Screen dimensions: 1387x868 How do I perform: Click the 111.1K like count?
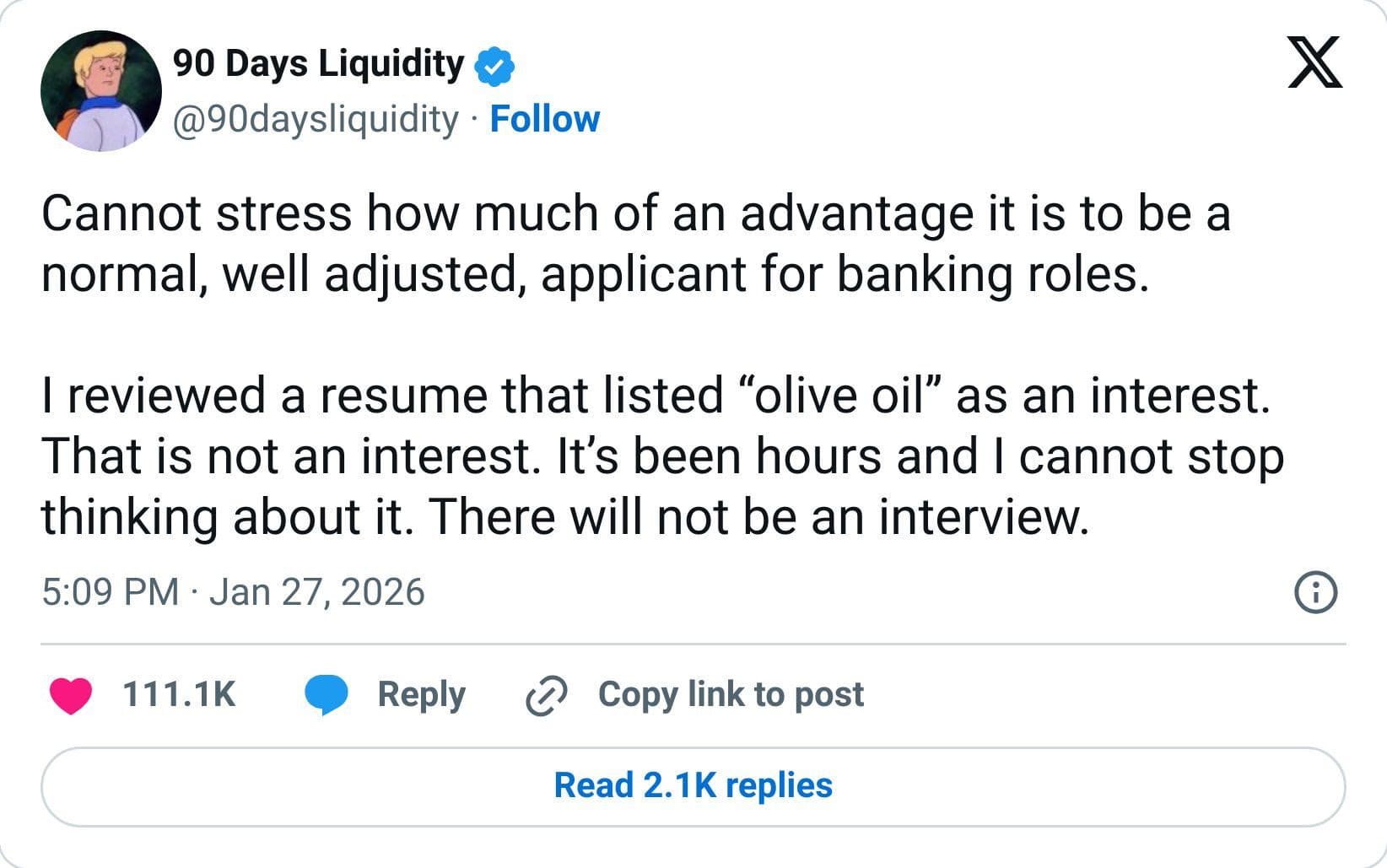coord(179,694)
